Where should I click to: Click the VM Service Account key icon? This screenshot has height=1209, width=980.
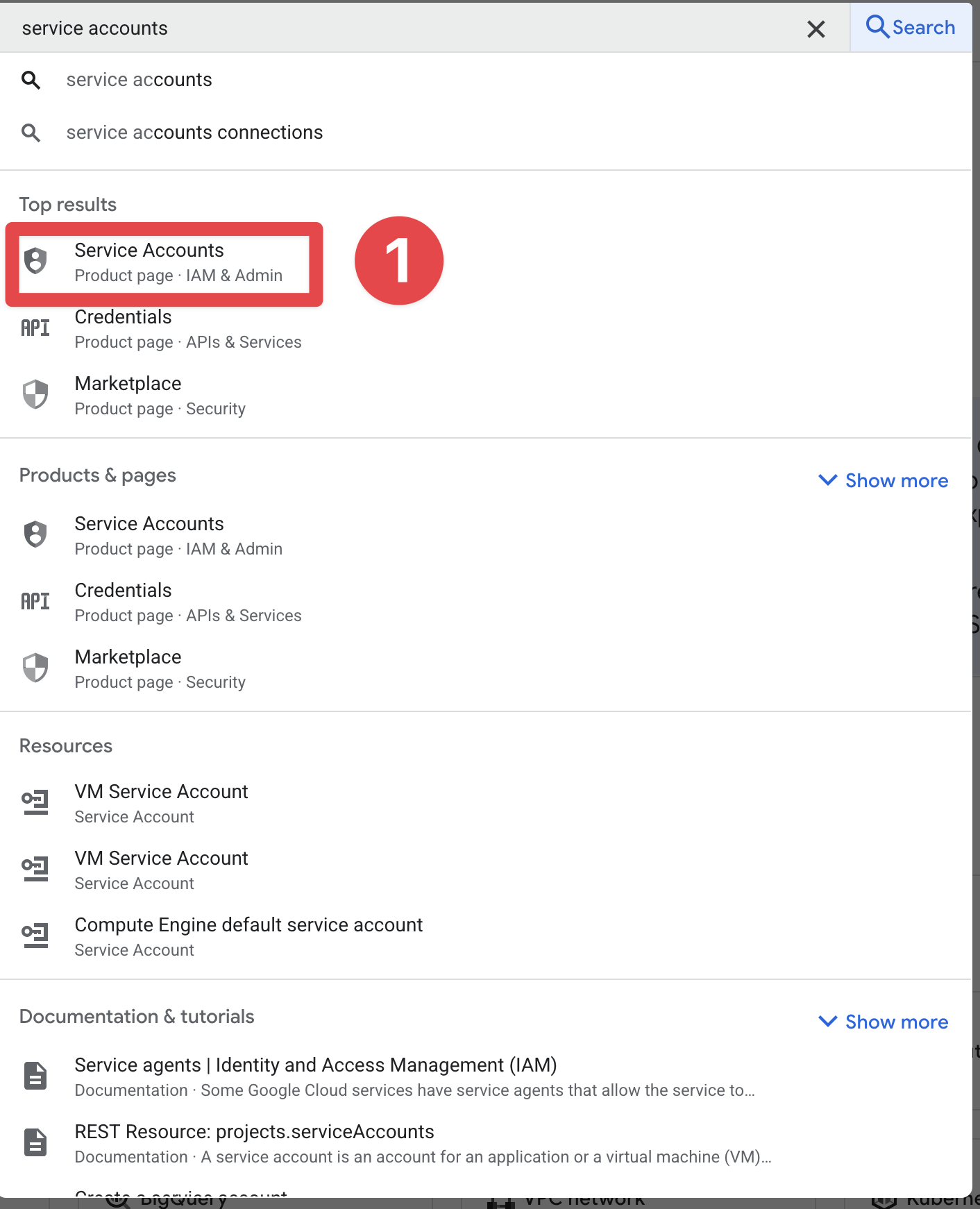(35, 802)
